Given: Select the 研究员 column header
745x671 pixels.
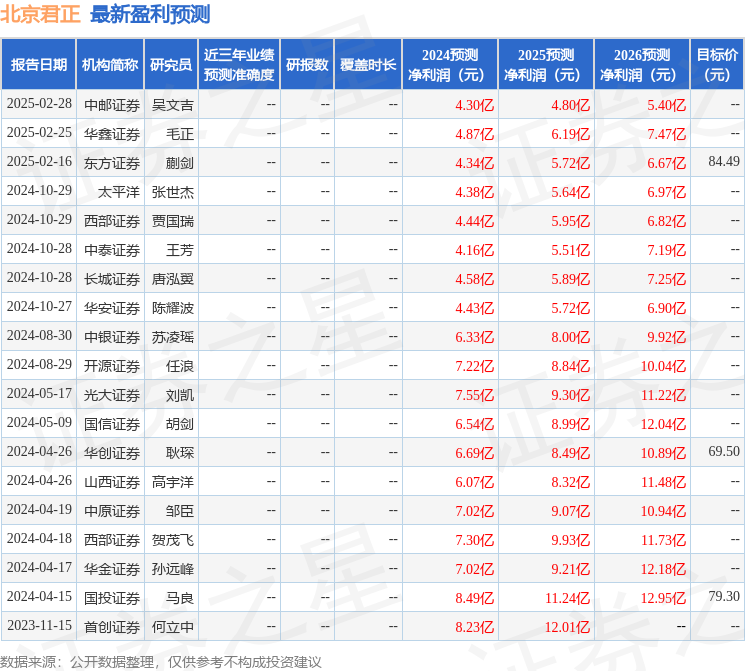Looking at the screenshot, I should [x=171, y=65].
